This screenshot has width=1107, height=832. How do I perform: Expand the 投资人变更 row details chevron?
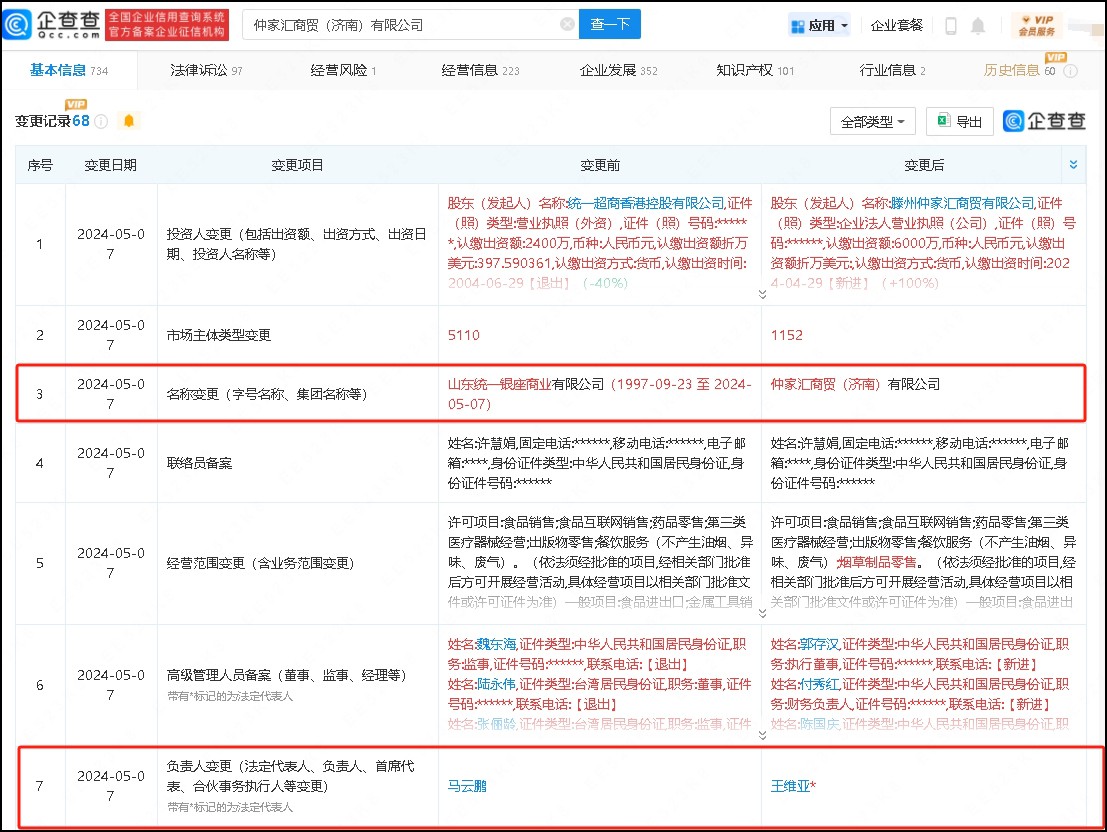762,294
